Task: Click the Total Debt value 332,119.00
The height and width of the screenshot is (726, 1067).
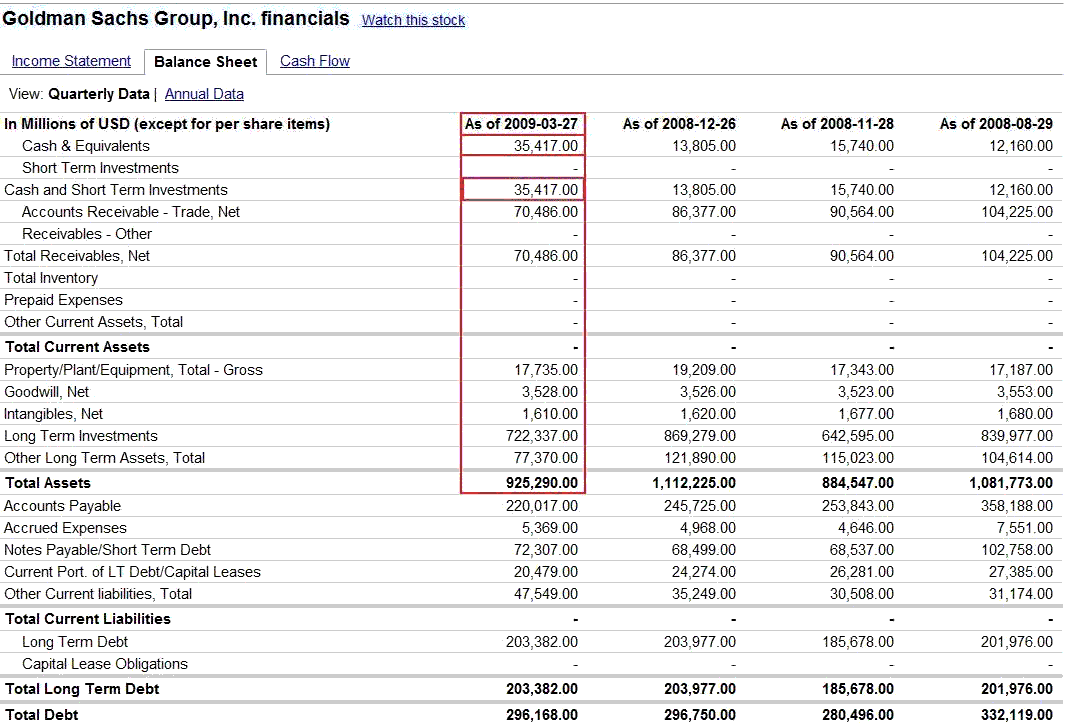Action: 1012,714
